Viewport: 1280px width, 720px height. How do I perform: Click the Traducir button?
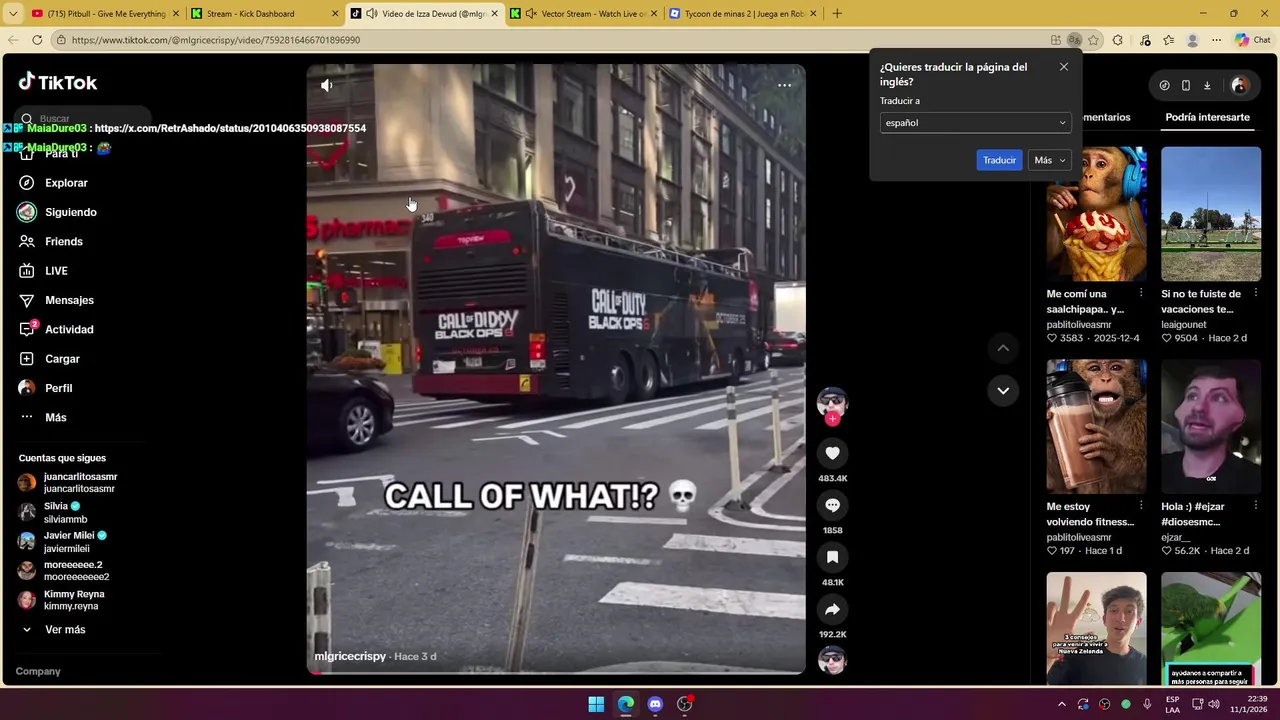(x=999, y=160)
